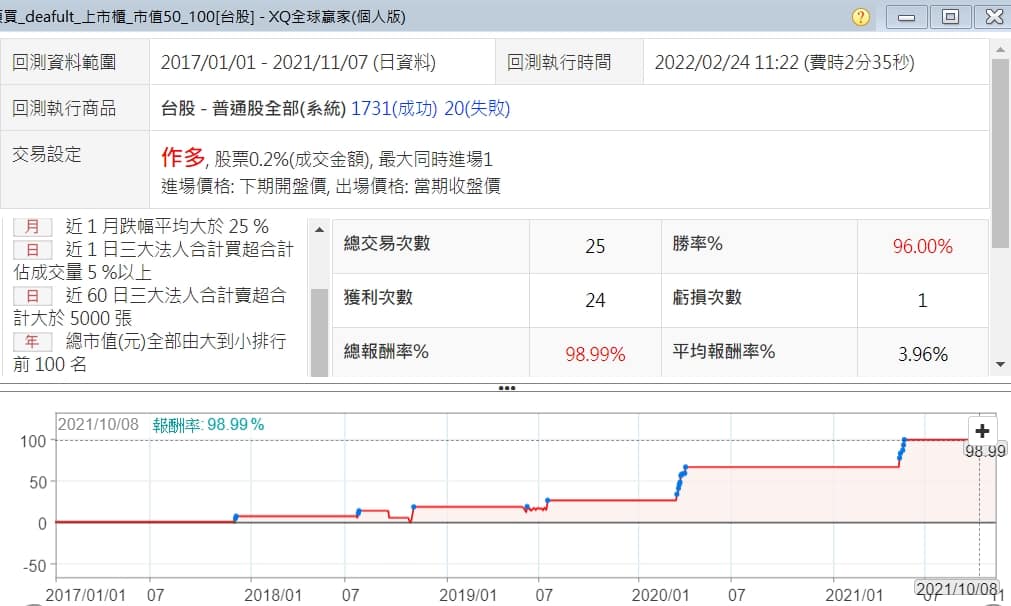
Task: Open the 1731(成功) successful symbols link
Action: pos(394,108)
